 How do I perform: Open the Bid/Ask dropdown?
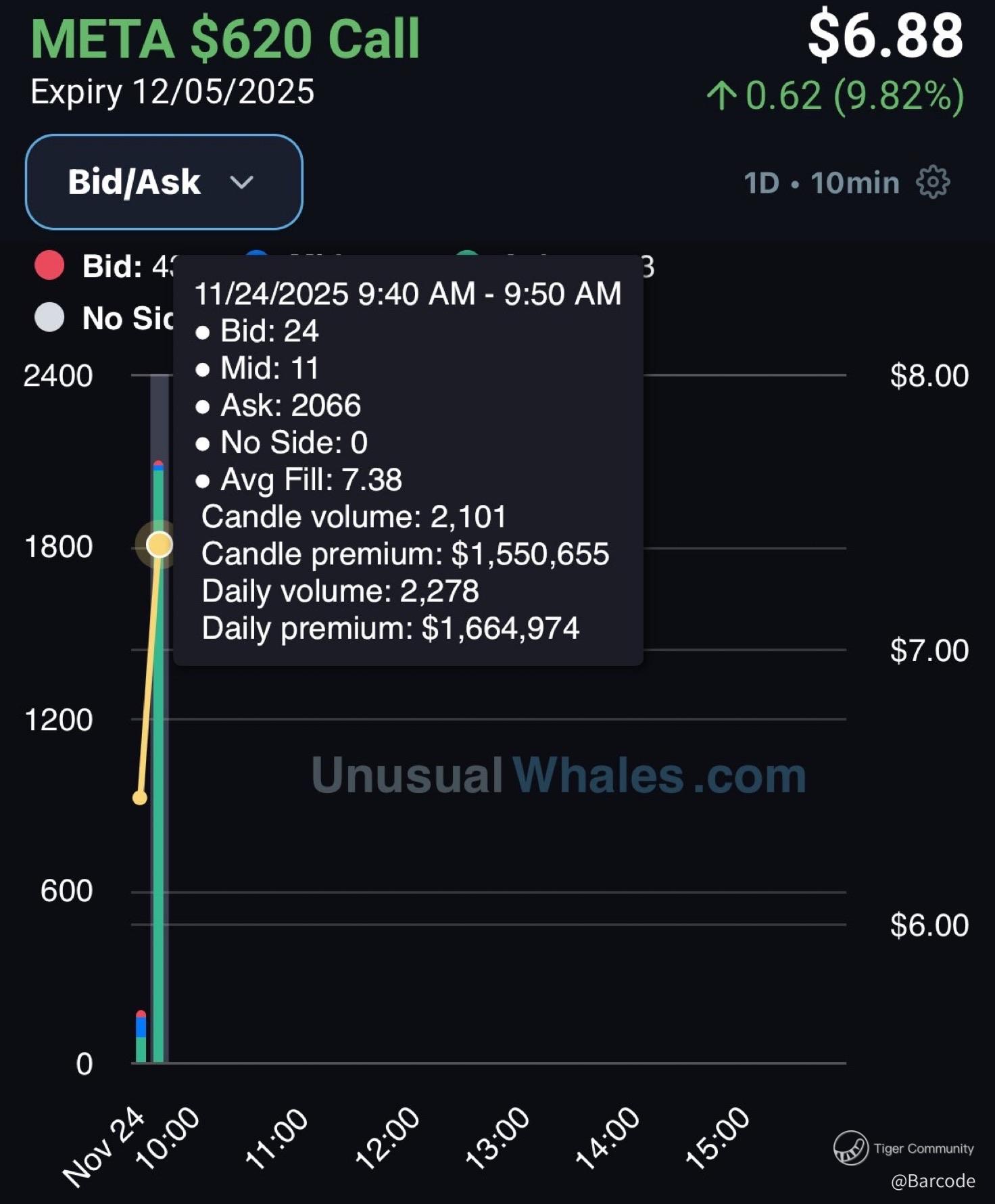tap(164, 182)
